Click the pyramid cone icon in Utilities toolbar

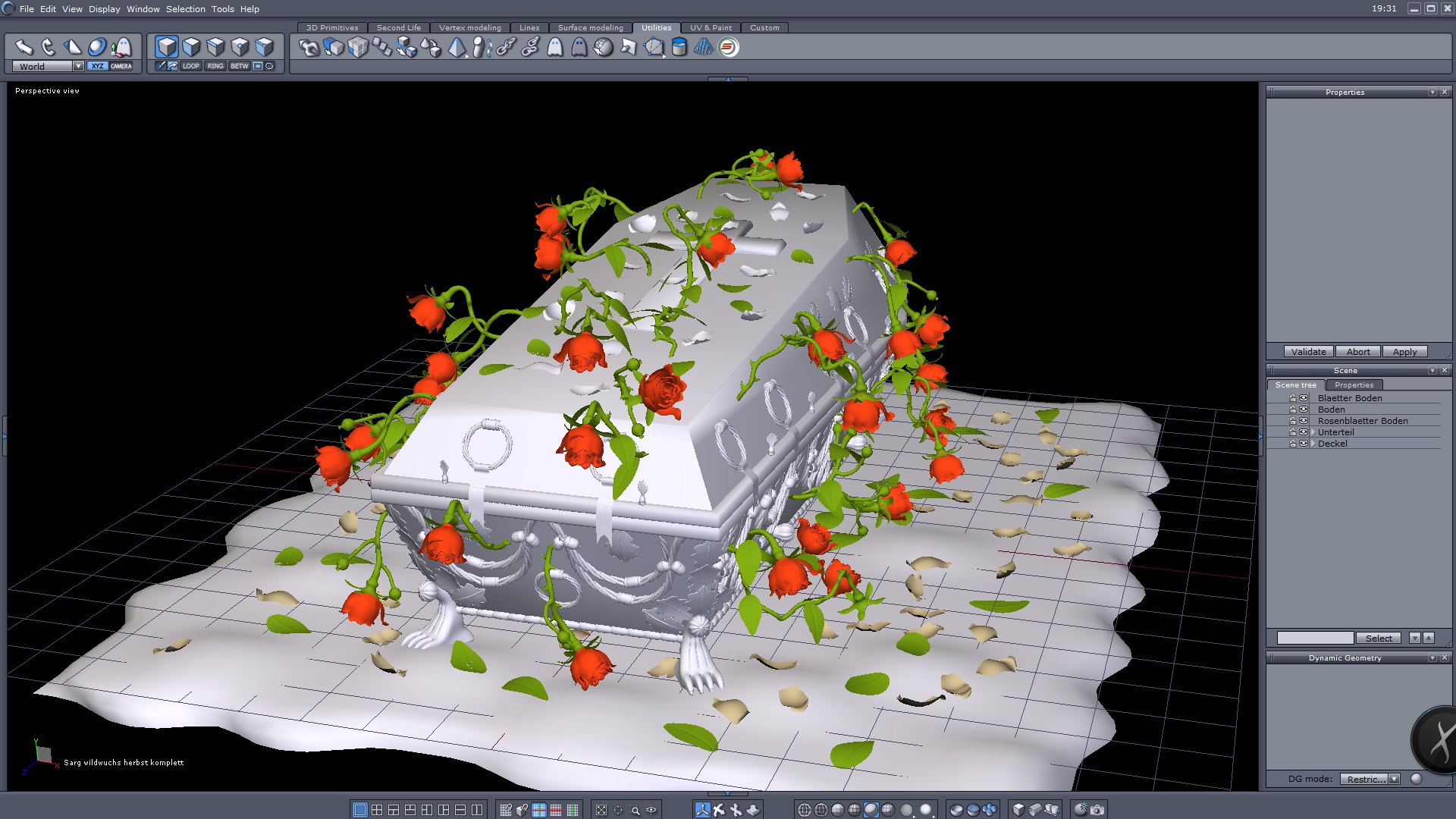click(x=457, y=47)
